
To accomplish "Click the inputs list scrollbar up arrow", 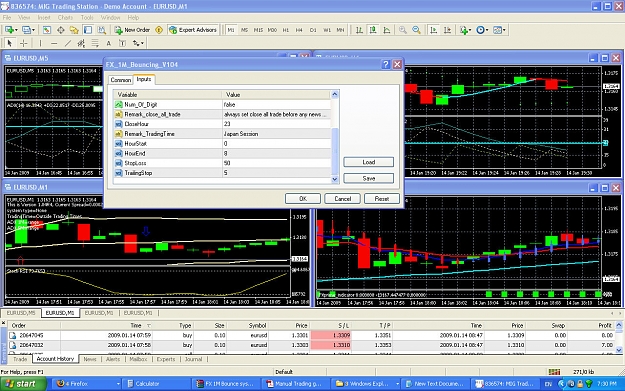I will point(335,94).
